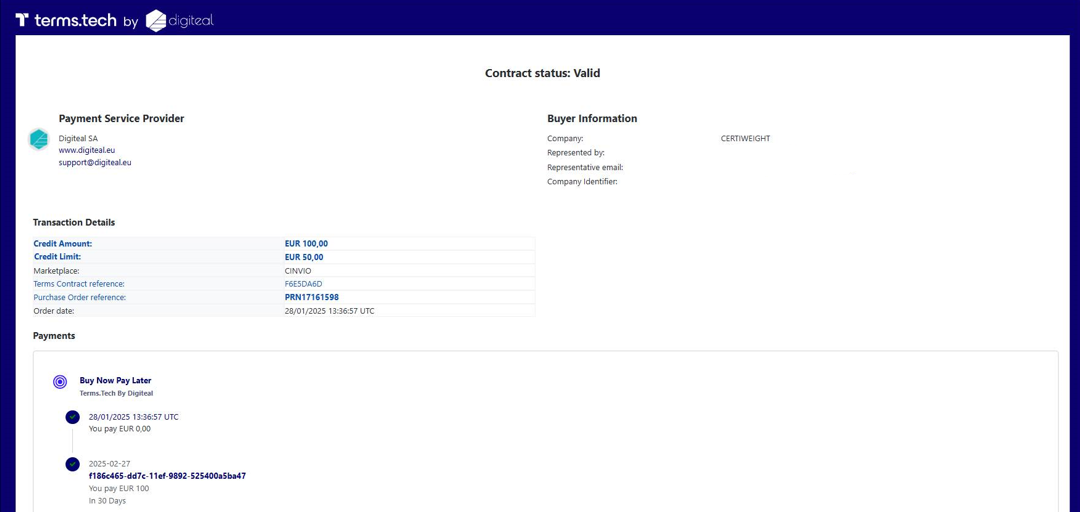Click the Buyer Information heading
The image size is (1080, 512).
pyautogui.click(x=592, y=119)
